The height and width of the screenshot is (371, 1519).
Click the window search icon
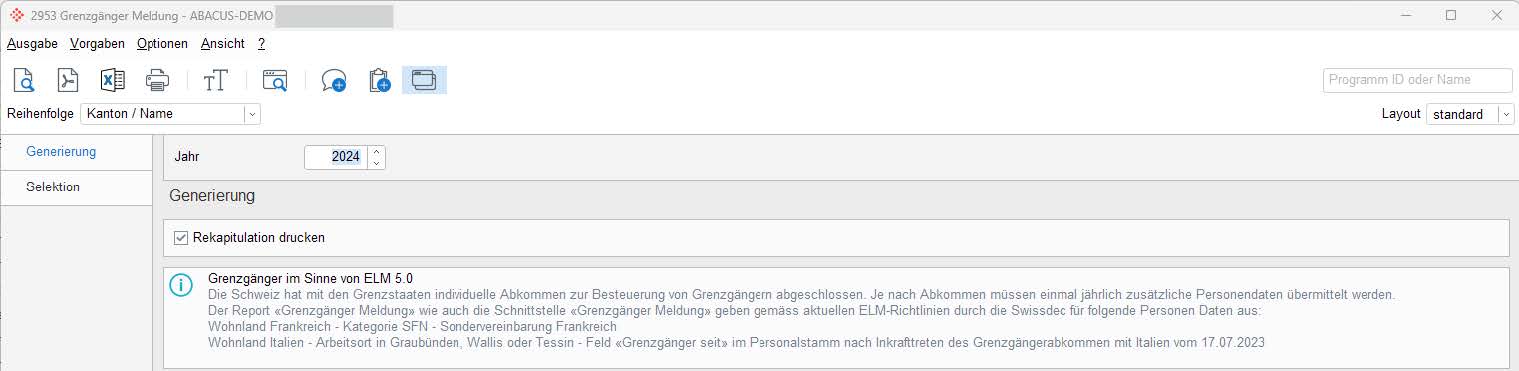point(274,81)
